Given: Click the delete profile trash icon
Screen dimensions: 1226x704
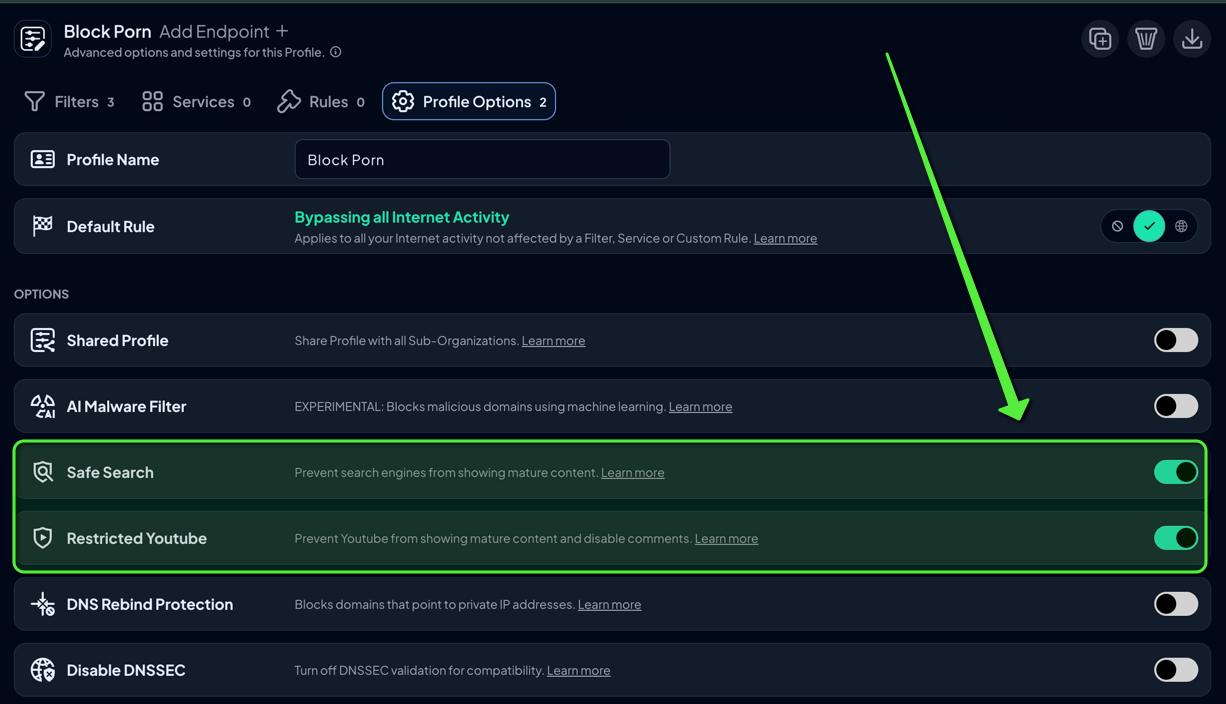Looking at the screenshot, I should click(1146, 39).
